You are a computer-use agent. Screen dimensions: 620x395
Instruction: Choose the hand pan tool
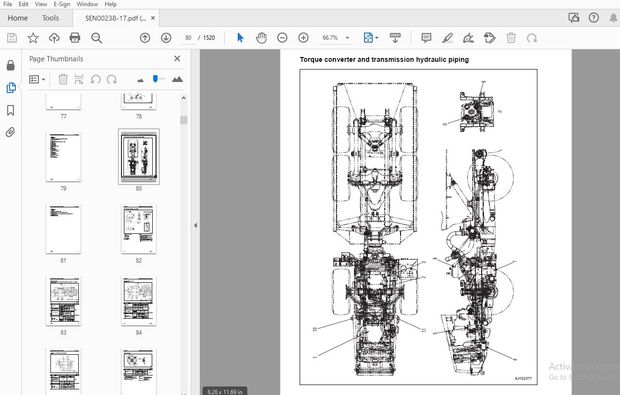(x=261, y=38)
